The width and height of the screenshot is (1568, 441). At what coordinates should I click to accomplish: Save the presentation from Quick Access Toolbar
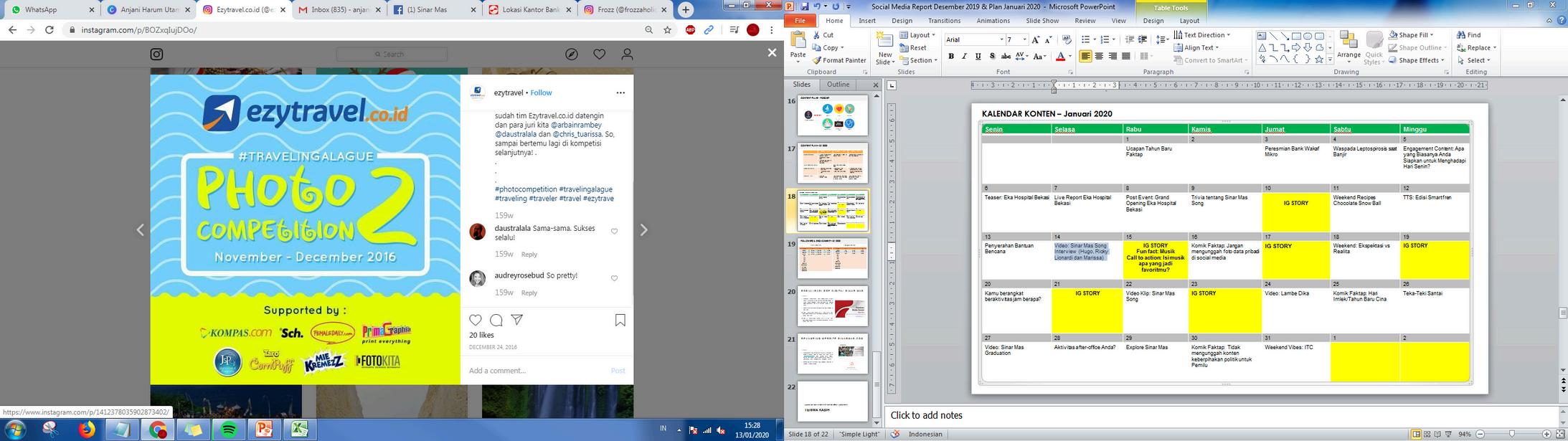804,6
